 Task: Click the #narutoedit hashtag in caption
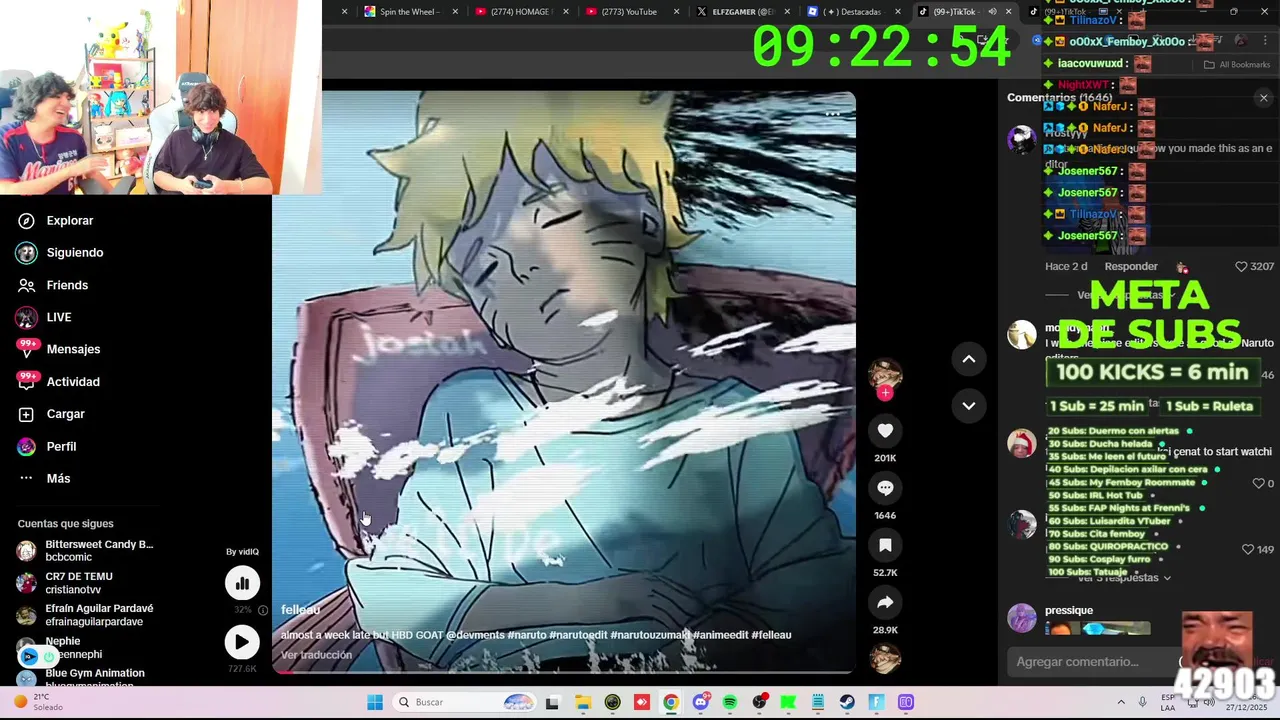tap(578, 635)
